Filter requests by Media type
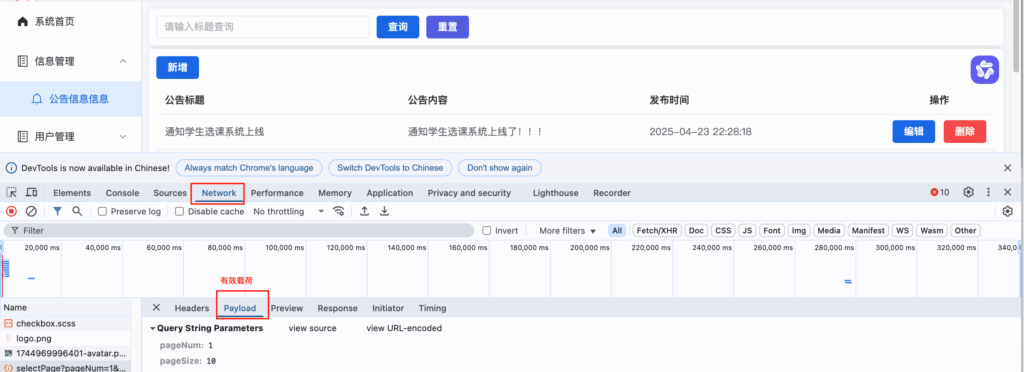This screenshot has height=372, width=1024. (829, 230)
